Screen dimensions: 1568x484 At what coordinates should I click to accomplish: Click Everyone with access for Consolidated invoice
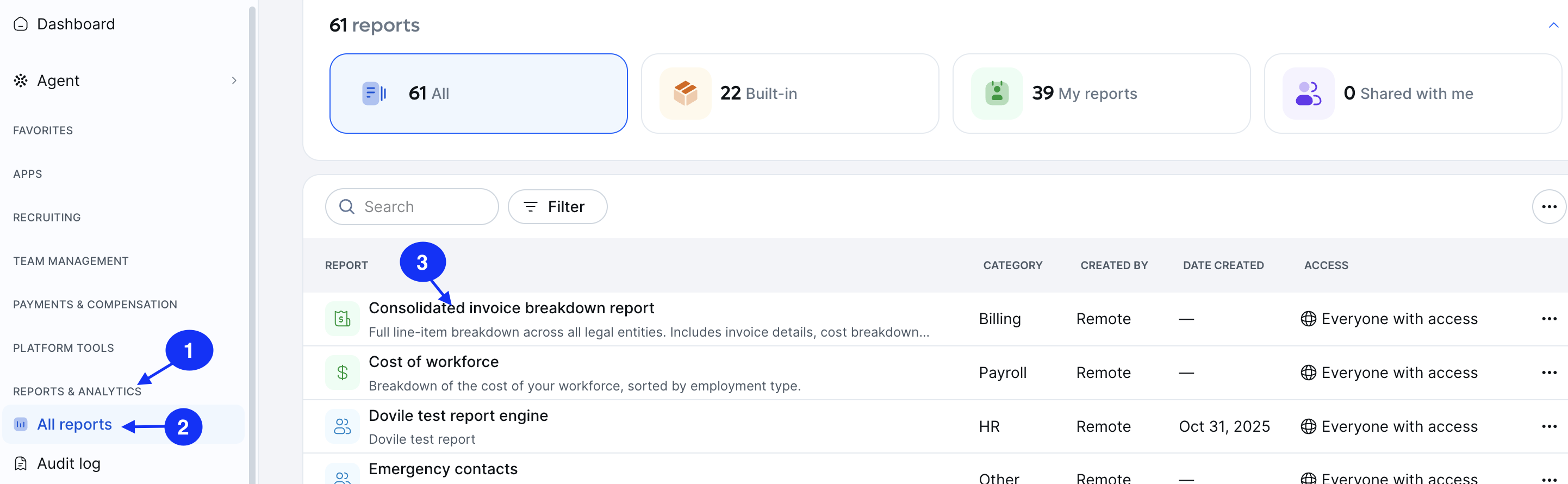coord(1399,319)
